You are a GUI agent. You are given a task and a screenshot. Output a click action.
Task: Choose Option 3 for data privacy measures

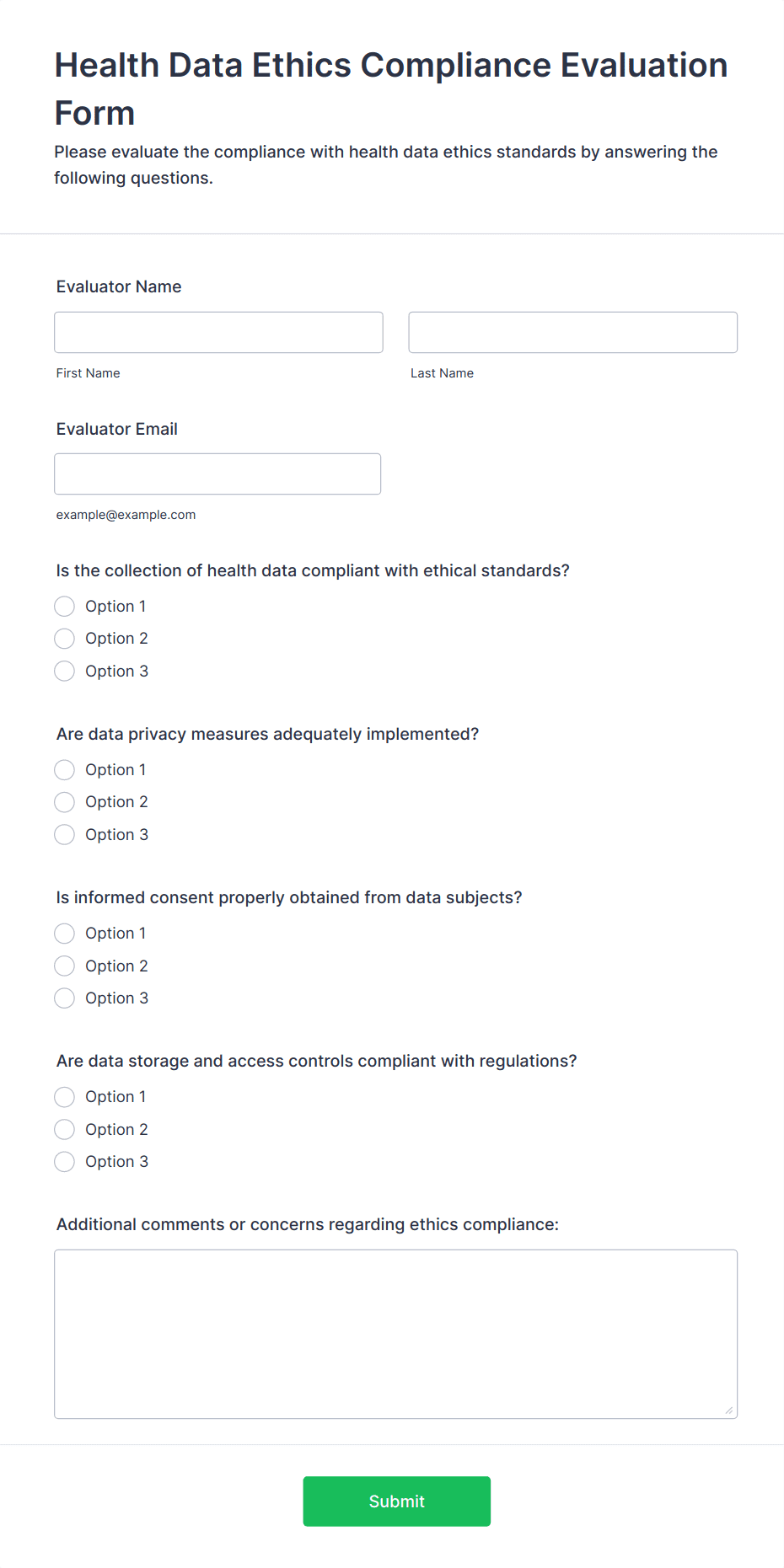tap(65, 835)
